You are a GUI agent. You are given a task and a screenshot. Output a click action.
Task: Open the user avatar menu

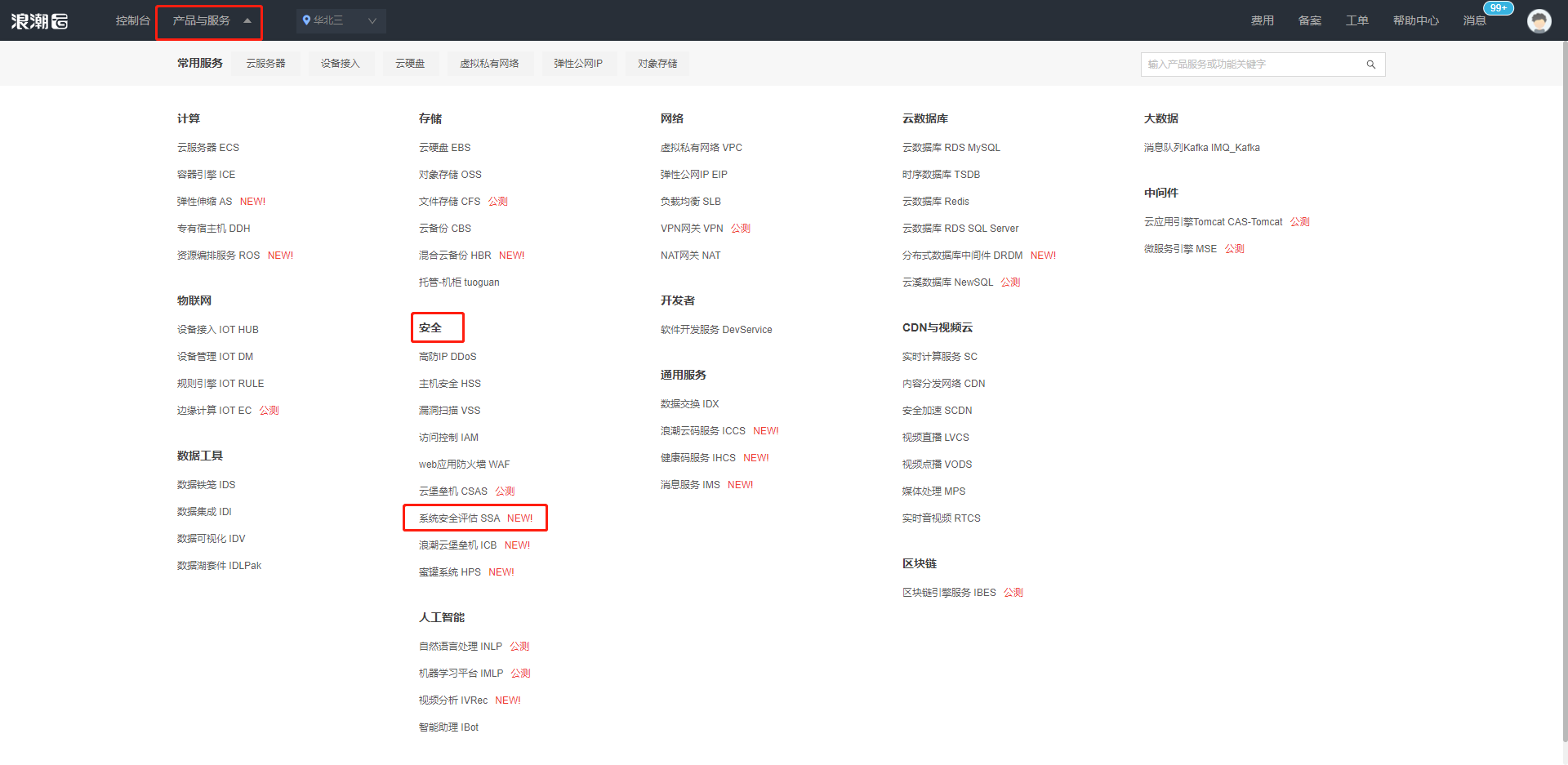click(x=1539, y=20)
